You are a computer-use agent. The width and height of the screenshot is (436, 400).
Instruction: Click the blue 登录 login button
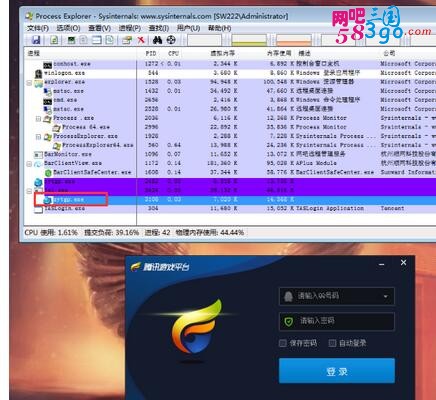click(337, 371)
